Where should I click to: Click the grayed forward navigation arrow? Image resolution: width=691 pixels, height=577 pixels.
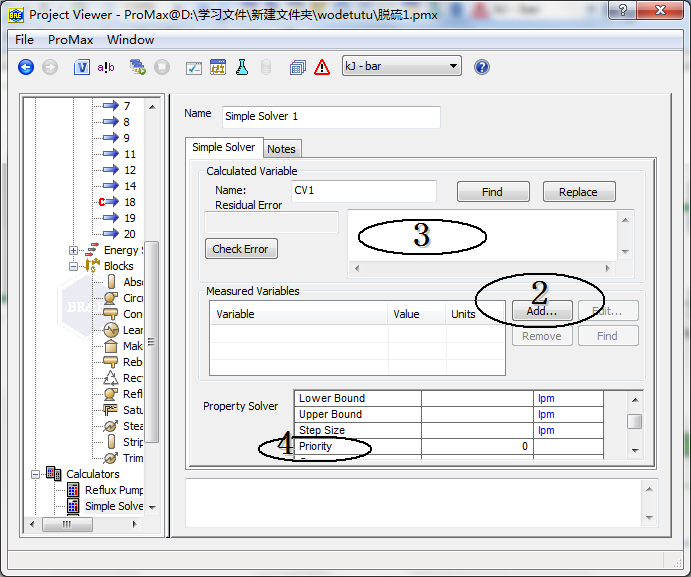pyautogui.click(x=50, y=67)
